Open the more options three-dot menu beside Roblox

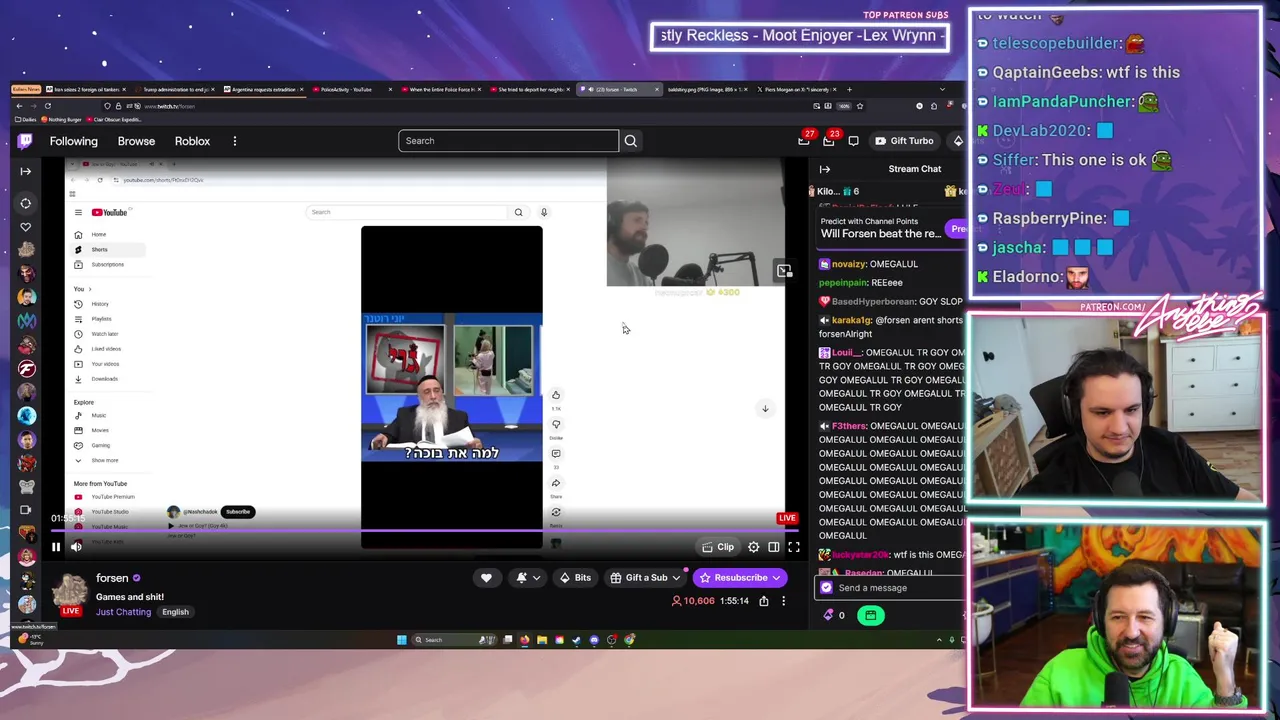[235, 141]
